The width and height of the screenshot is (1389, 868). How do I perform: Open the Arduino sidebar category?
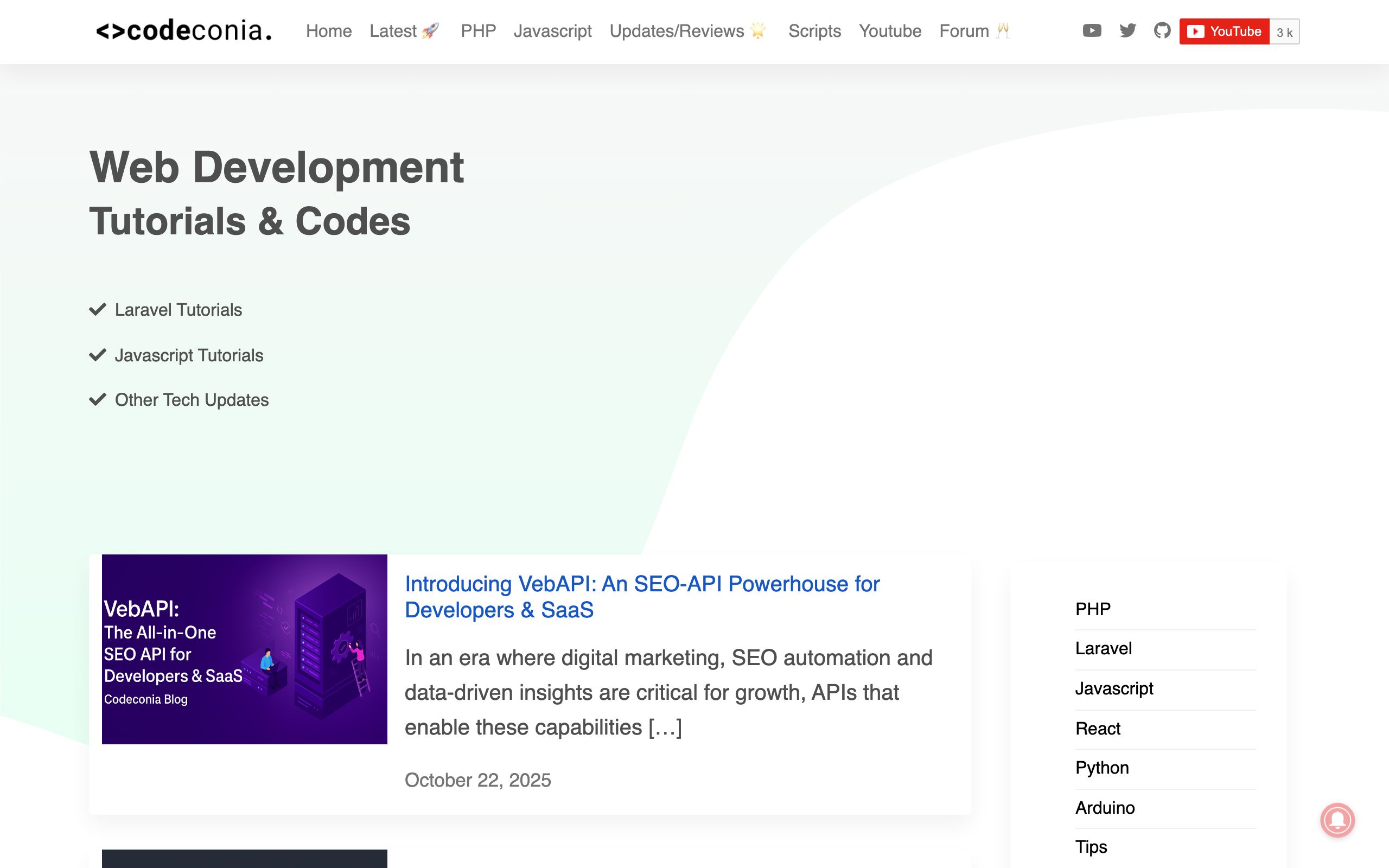tap(1105, 808)
